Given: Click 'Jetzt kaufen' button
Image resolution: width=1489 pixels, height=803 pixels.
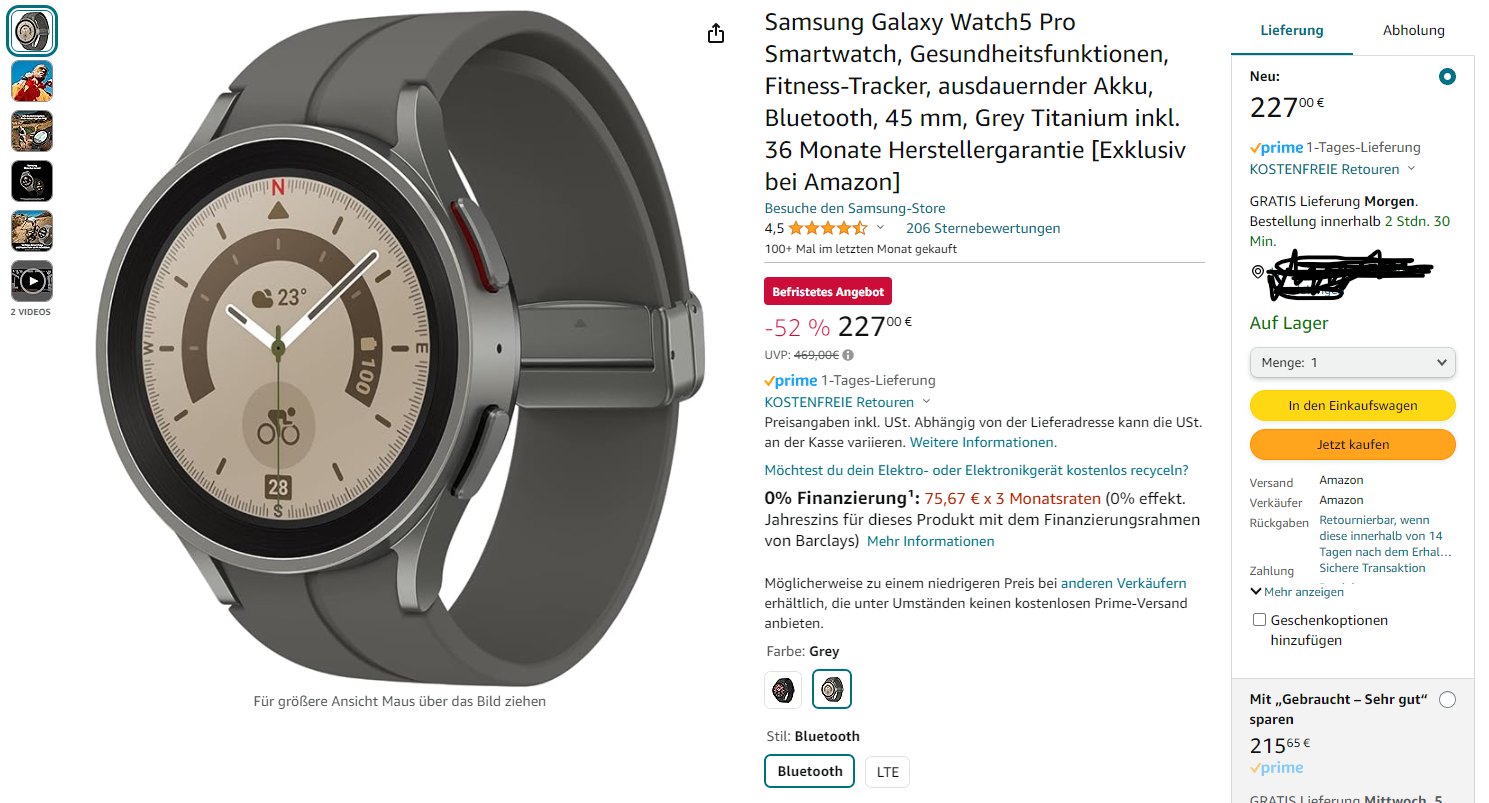Looking at the screenshot, I should coord(1353,444).
